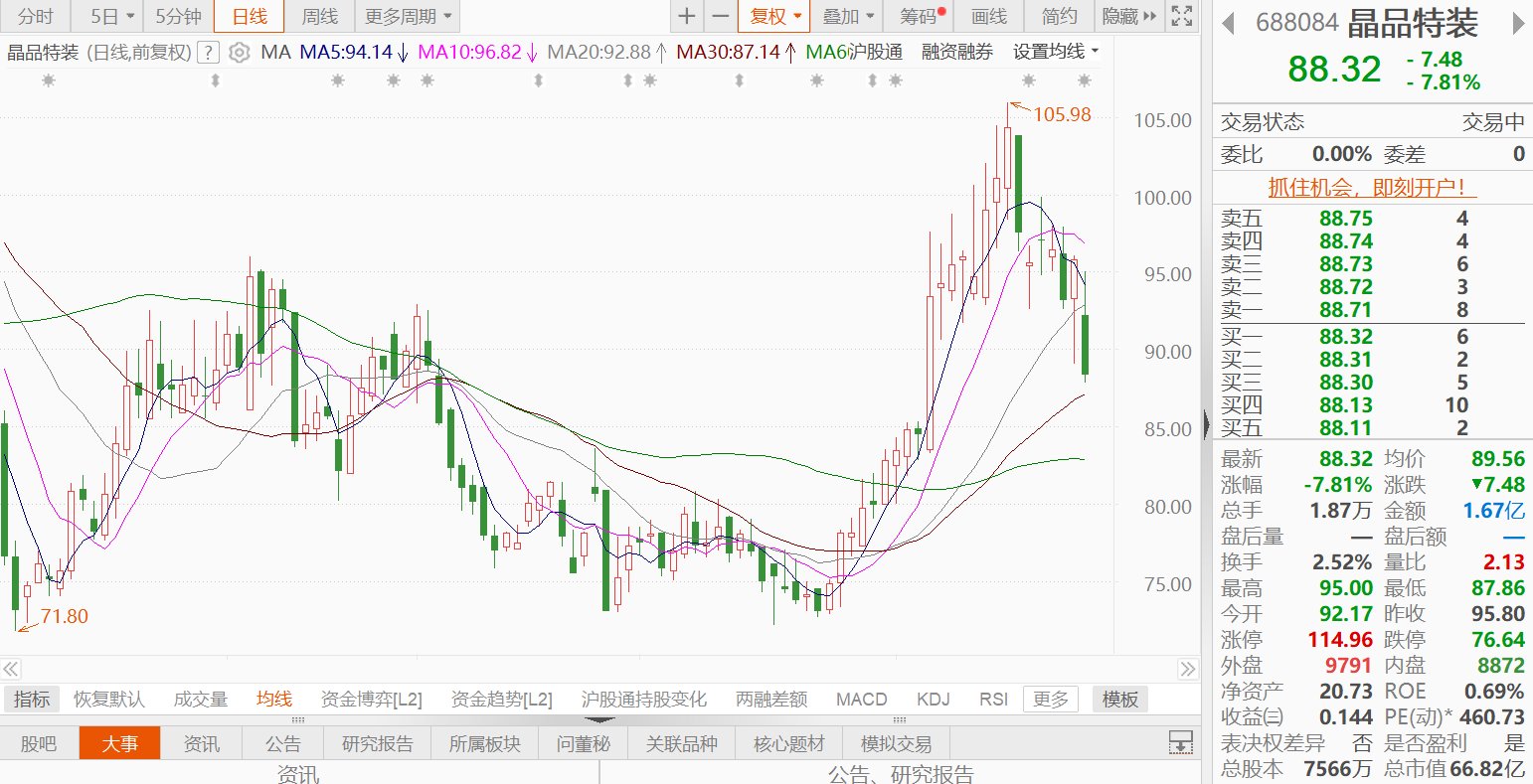Click the 抓住机会，即刻开户！ link
1533x784 pixels.
point(1372,188)
